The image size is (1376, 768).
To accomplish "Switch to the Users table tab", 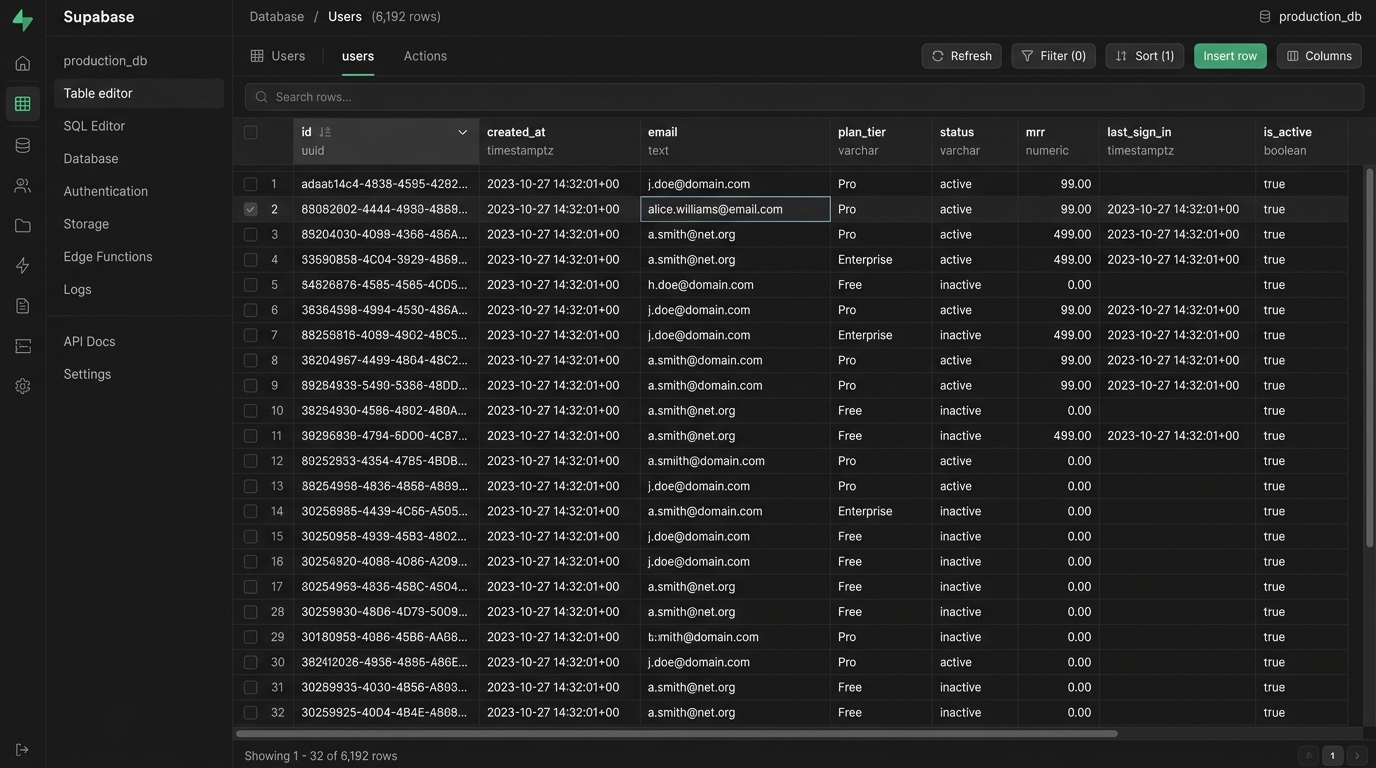I will tap(278, 56).
